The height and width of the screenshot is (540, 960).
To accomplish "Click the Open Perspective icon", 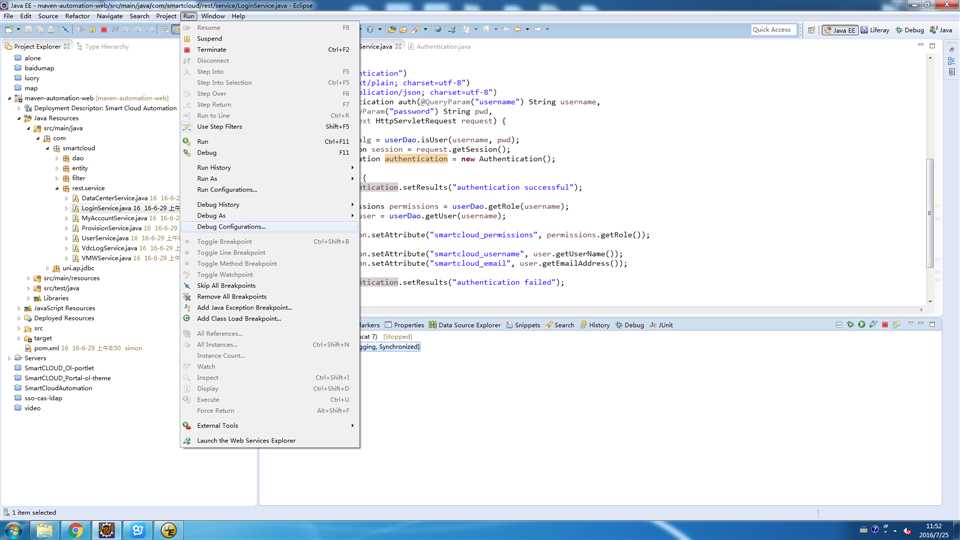I will (811, 30).
